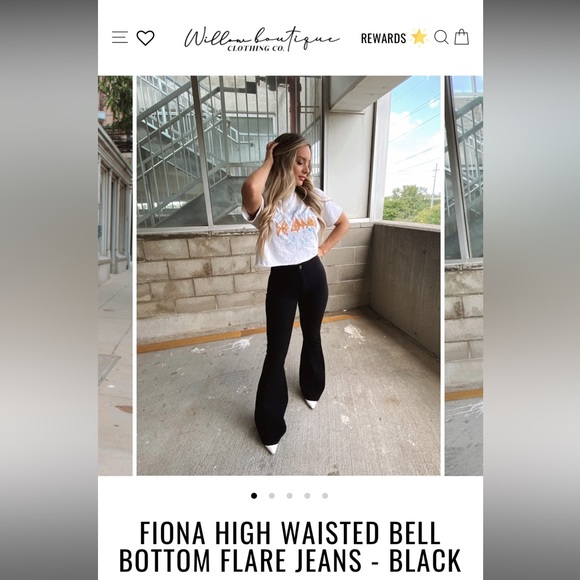This screenshot has width=580, height=580.
Task: Click the CLOTHING CO. text under logo
Action: (x=256, y=48)
